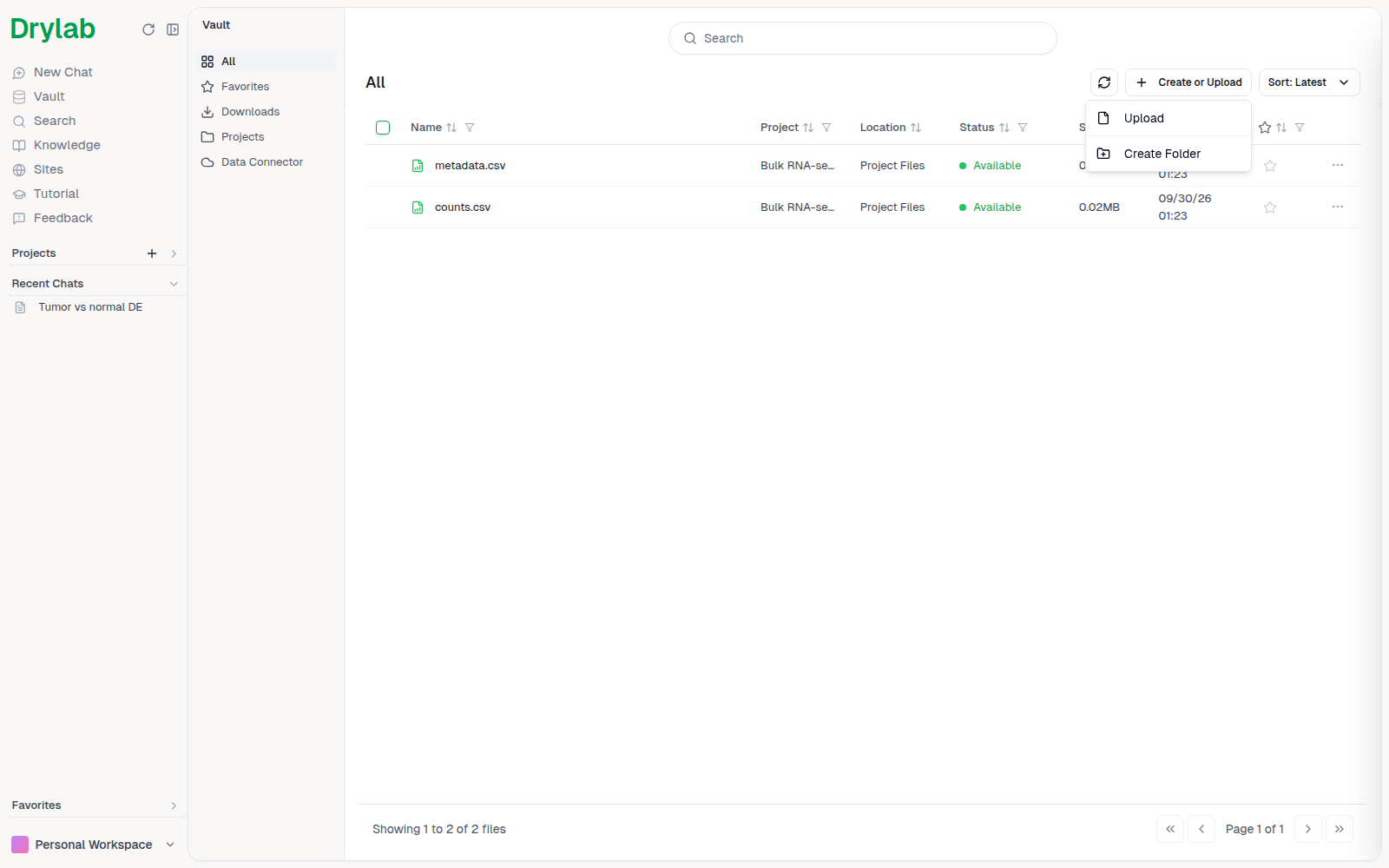This screenshot has width=1389, height=868.
Task: Open Sort: Latest dropdown
Action: 1309,82
